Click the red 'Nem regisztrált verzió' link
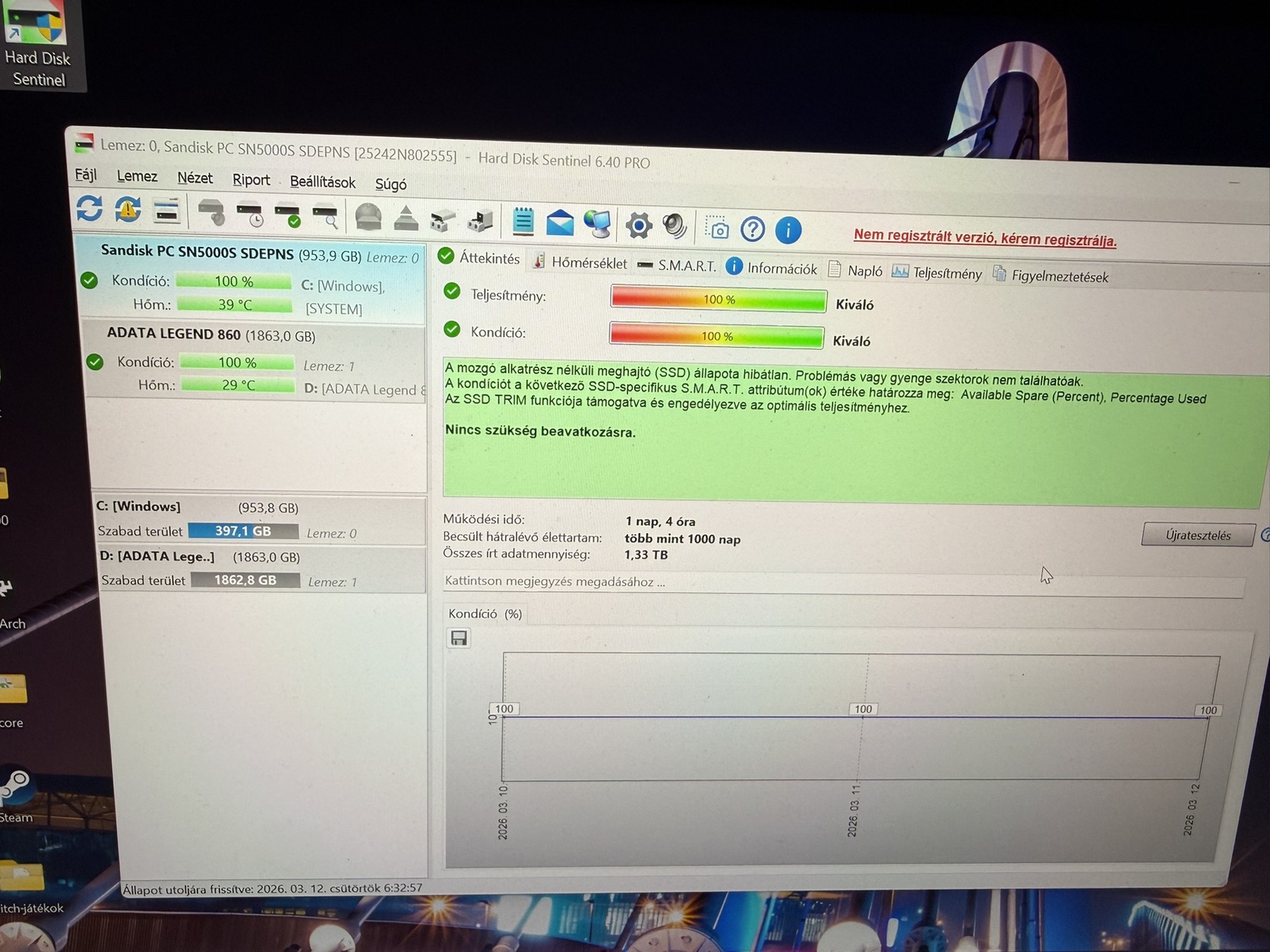 (x=985, y=238)
